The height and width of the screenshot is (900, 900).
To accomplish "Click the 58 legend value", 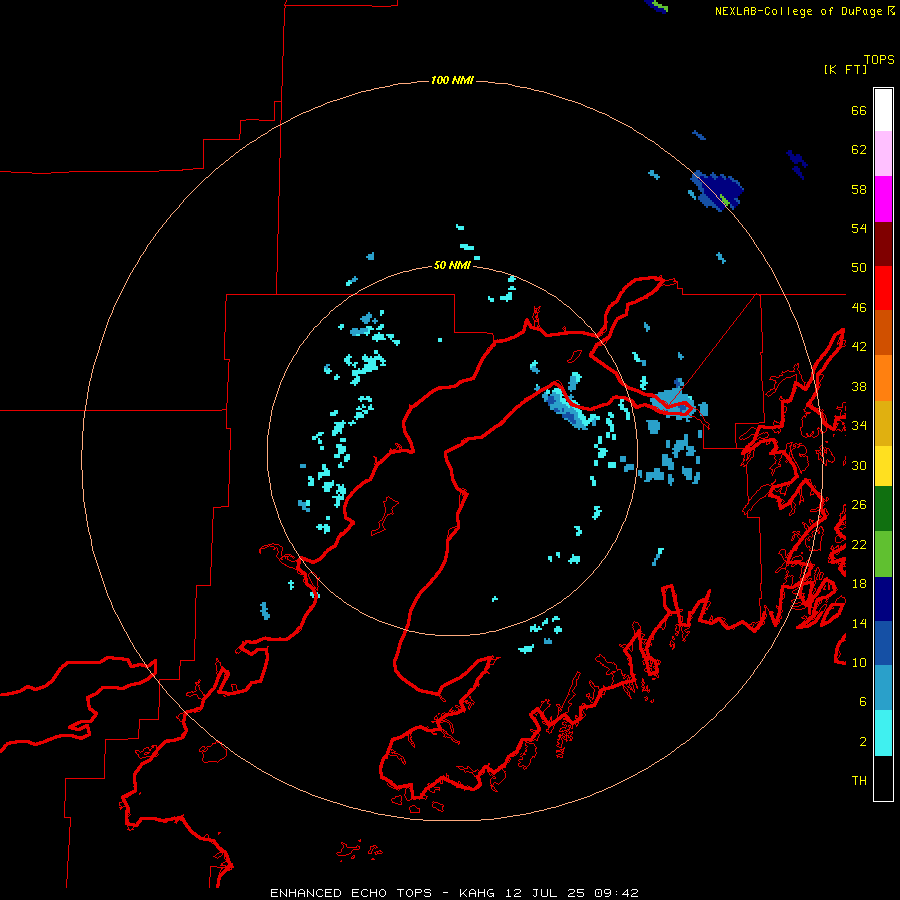I will 859,189.
